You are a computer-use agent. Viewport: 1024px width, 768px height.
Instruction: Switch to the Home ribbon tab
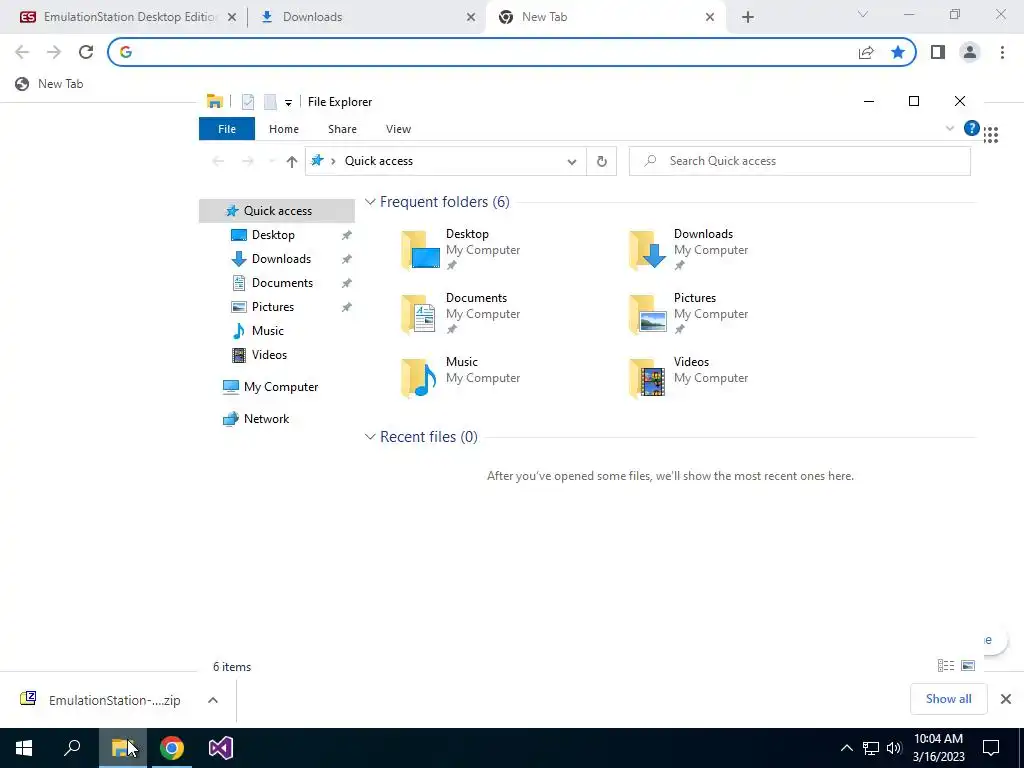[283, 129]
